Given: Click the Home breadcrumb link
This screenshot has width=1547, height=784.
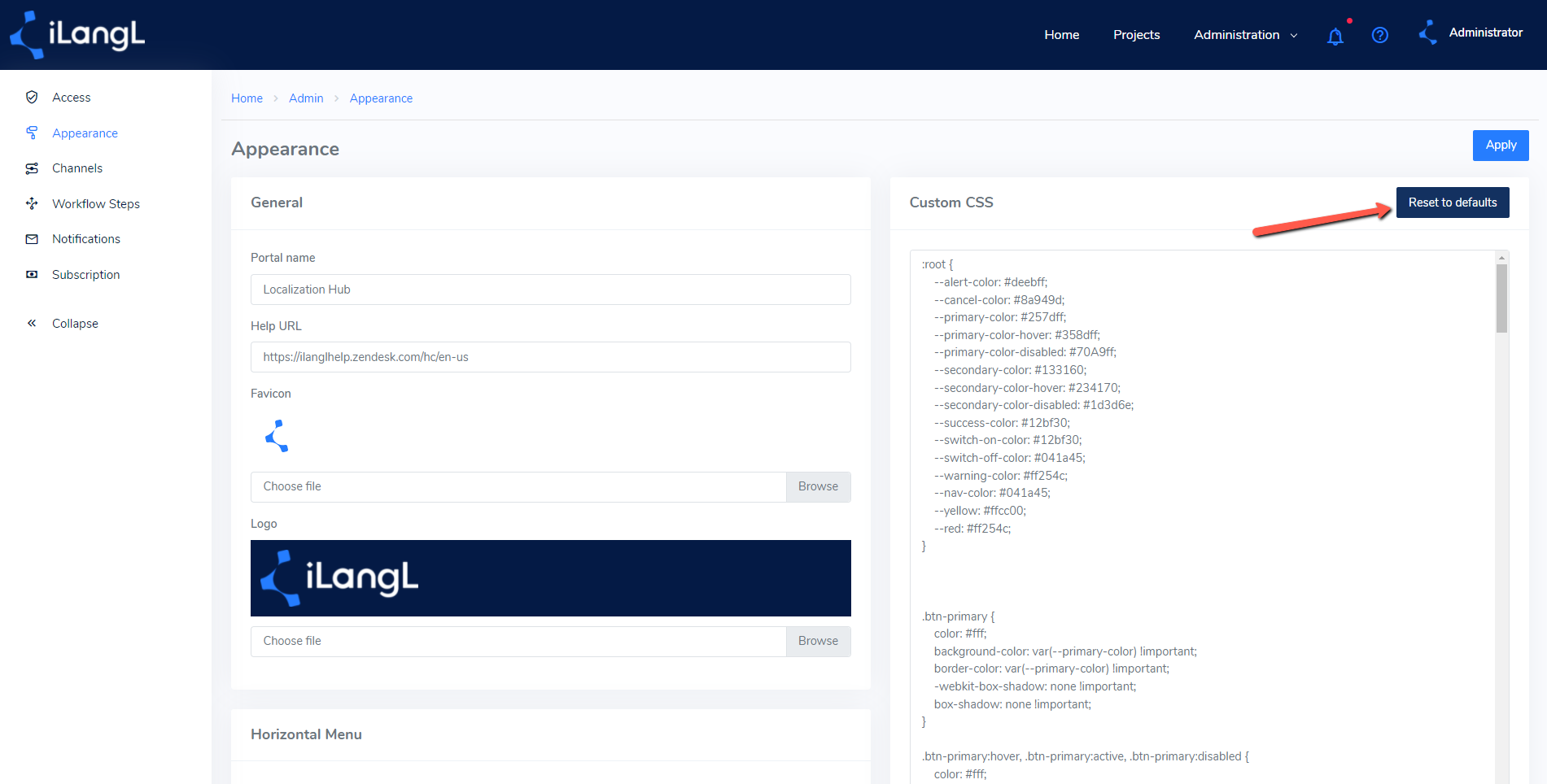Looking at the screenshot, I should [247, 98].
